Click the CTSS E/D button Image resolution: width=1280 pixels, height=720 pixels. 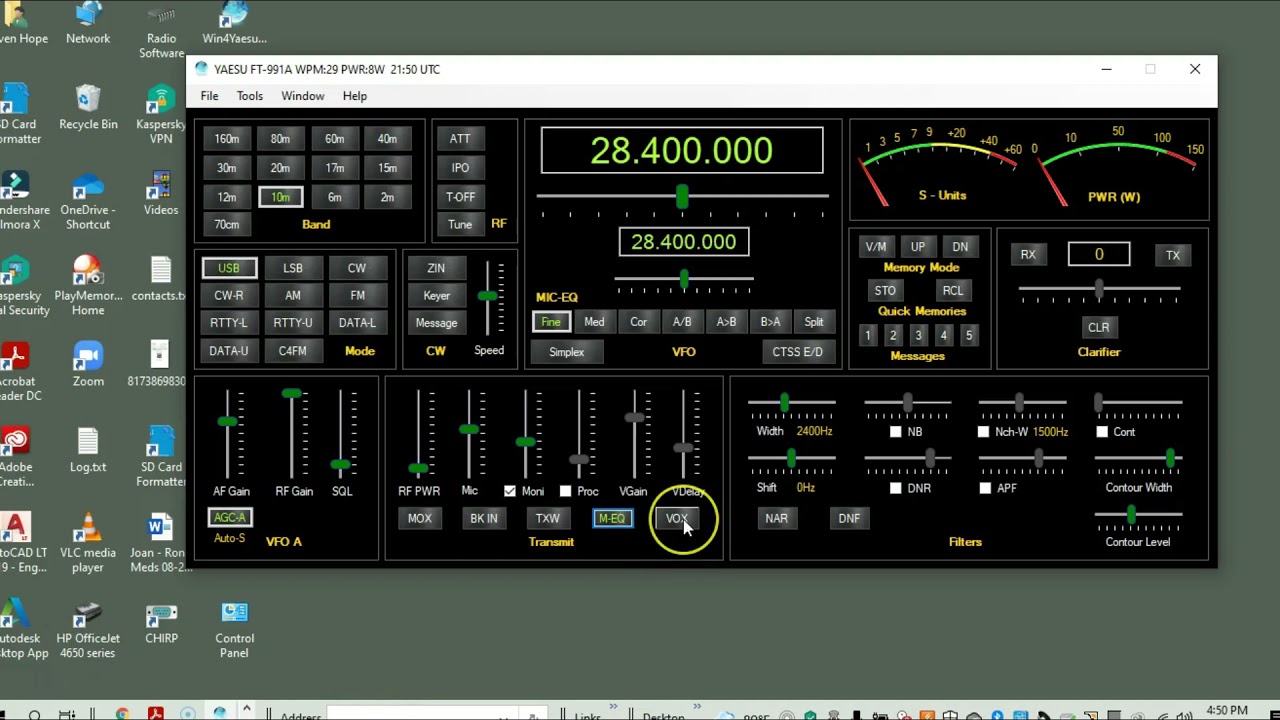click(x=797, y=352)
